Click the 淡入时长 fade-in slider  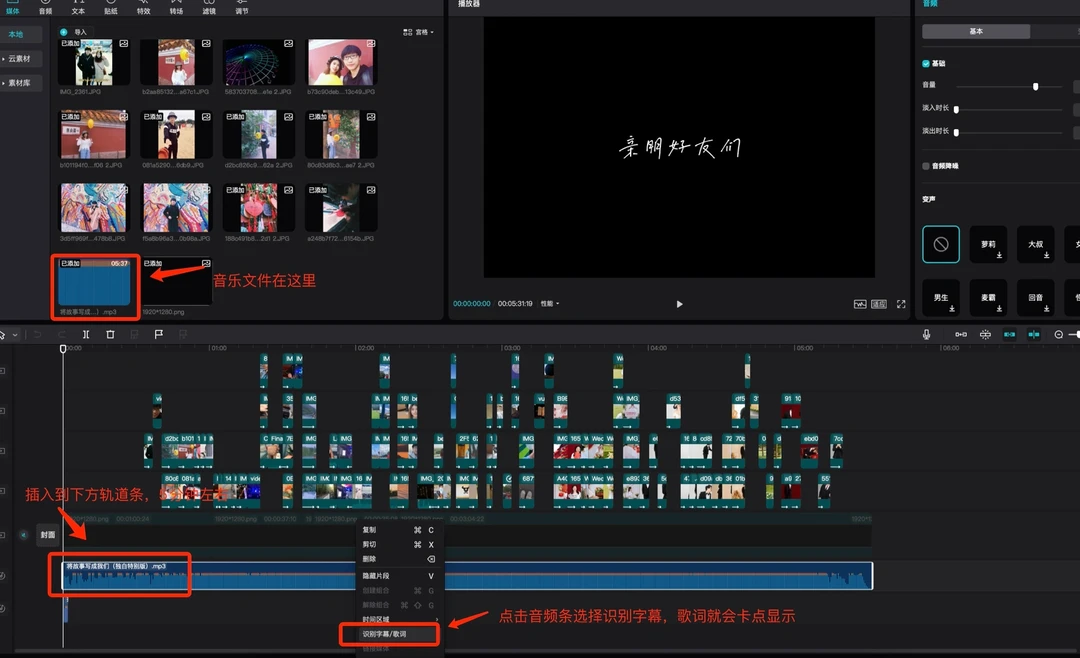[1010, 109]
